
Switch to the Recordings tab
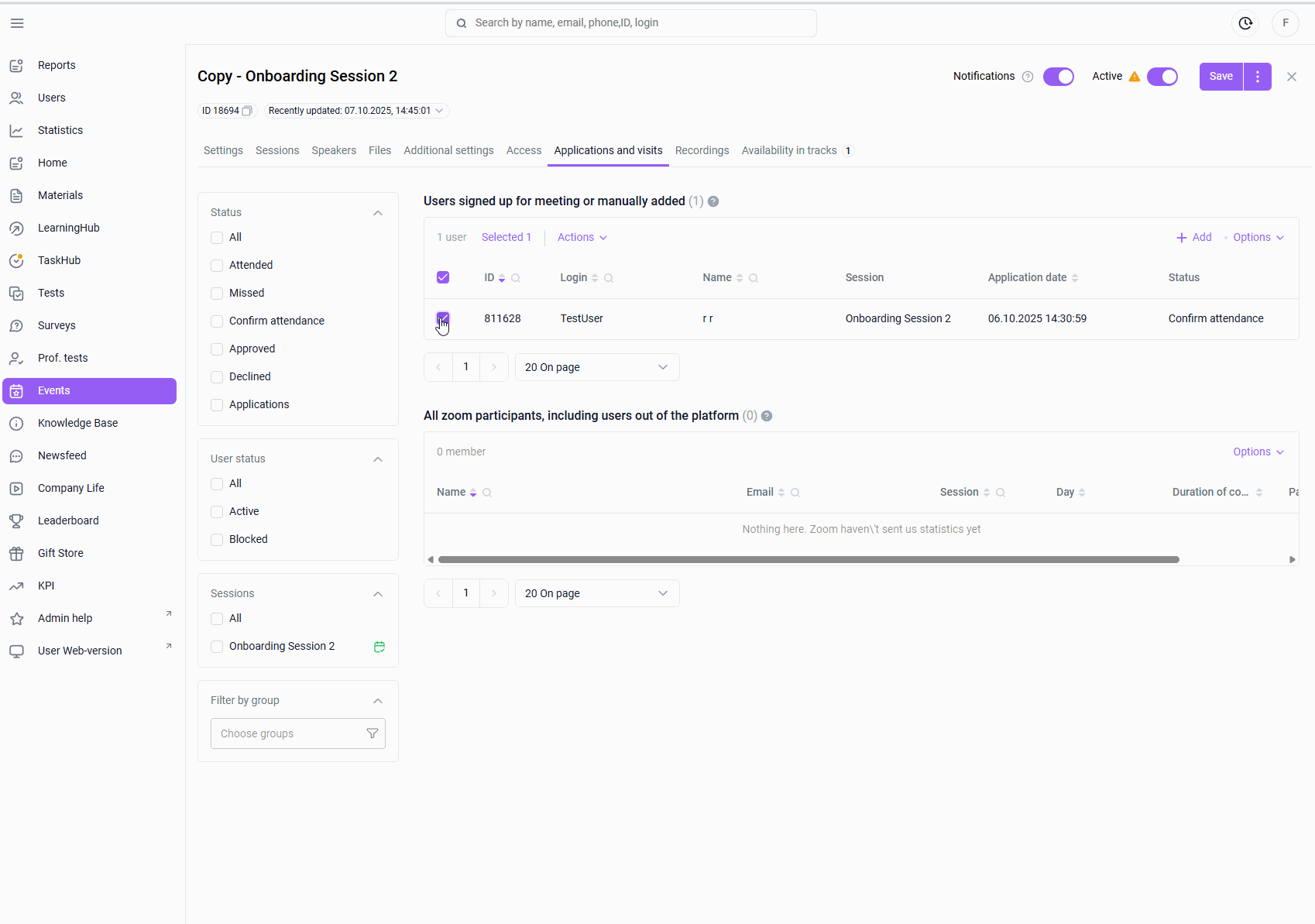[702, 150]
